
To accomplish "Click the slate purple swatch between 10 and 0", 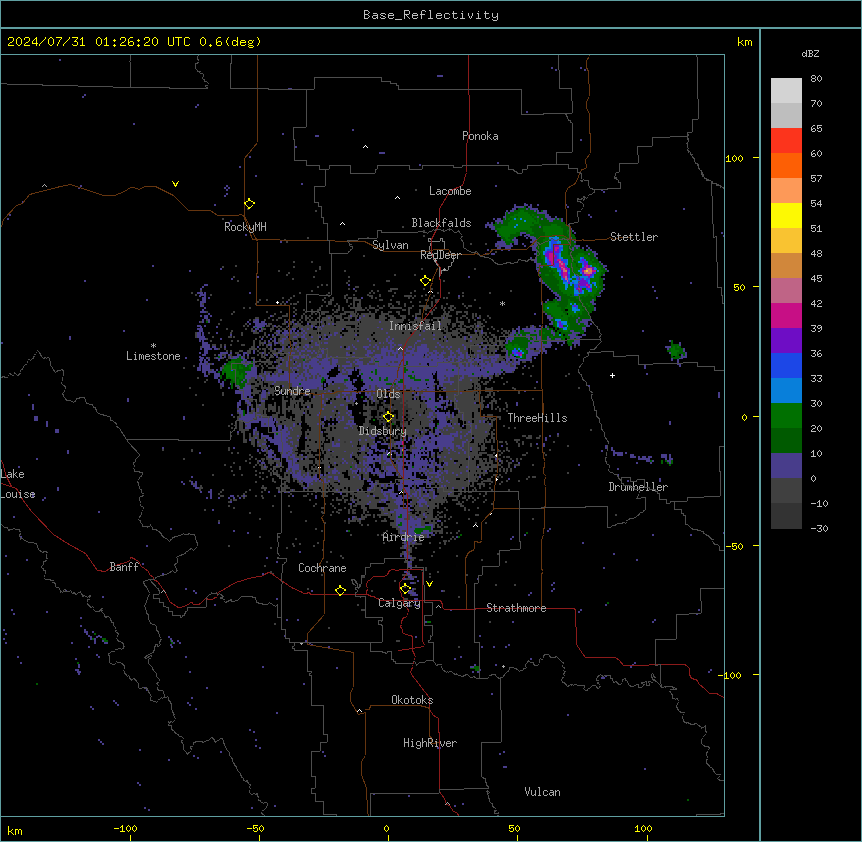I will point(786,466).
